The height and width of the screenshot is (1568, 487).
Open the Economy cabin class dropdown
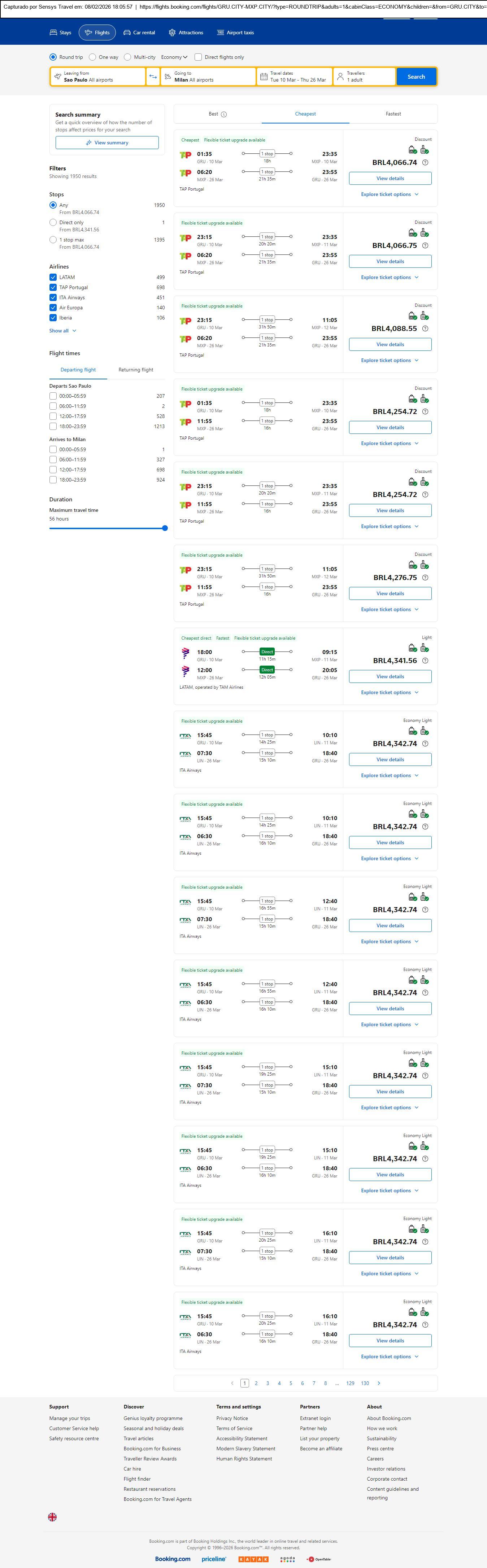pyautogui.click(x=174, y=57)
